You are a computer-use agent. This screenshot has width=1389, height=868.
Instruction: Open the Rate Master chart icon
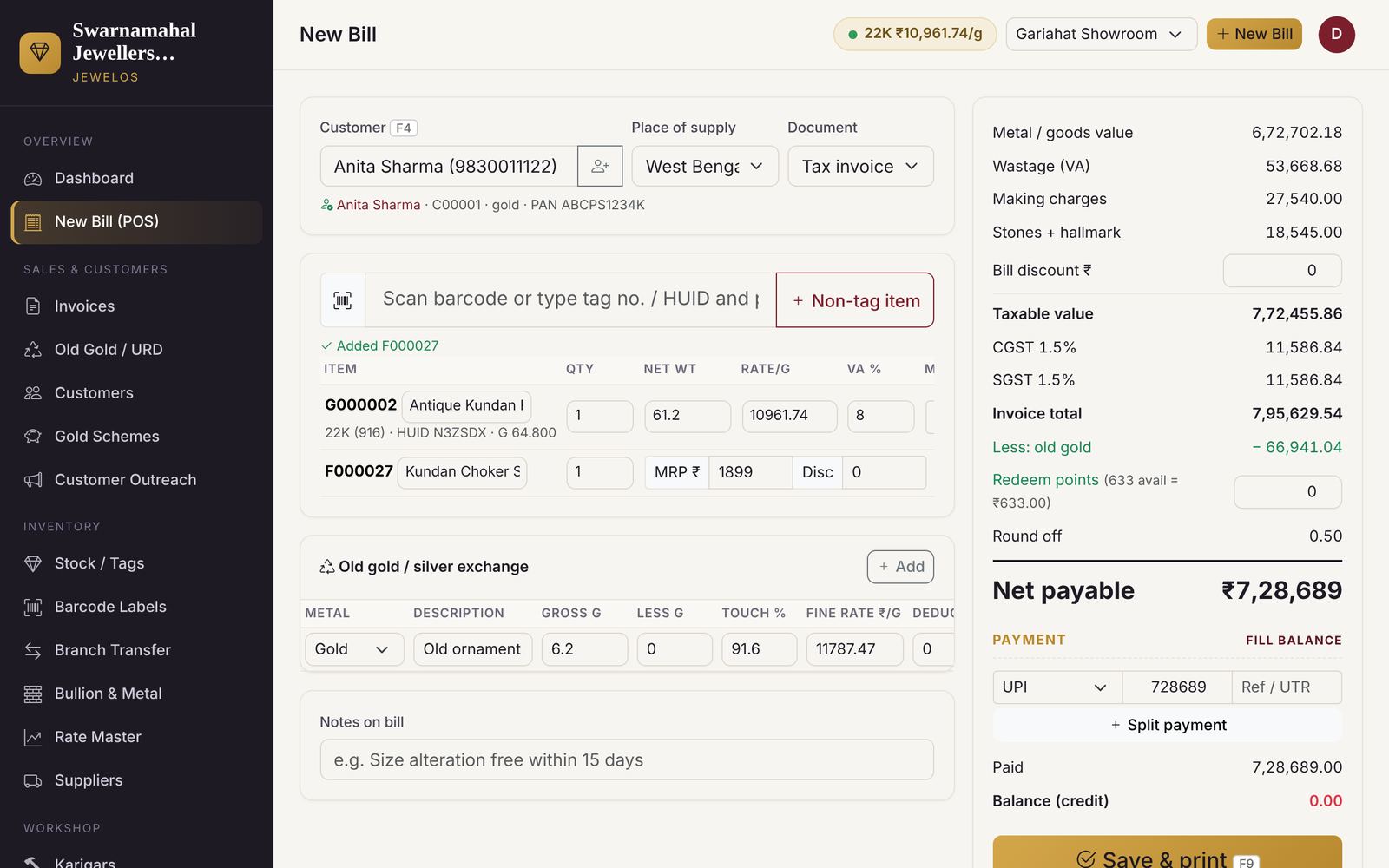click(33, 737)
